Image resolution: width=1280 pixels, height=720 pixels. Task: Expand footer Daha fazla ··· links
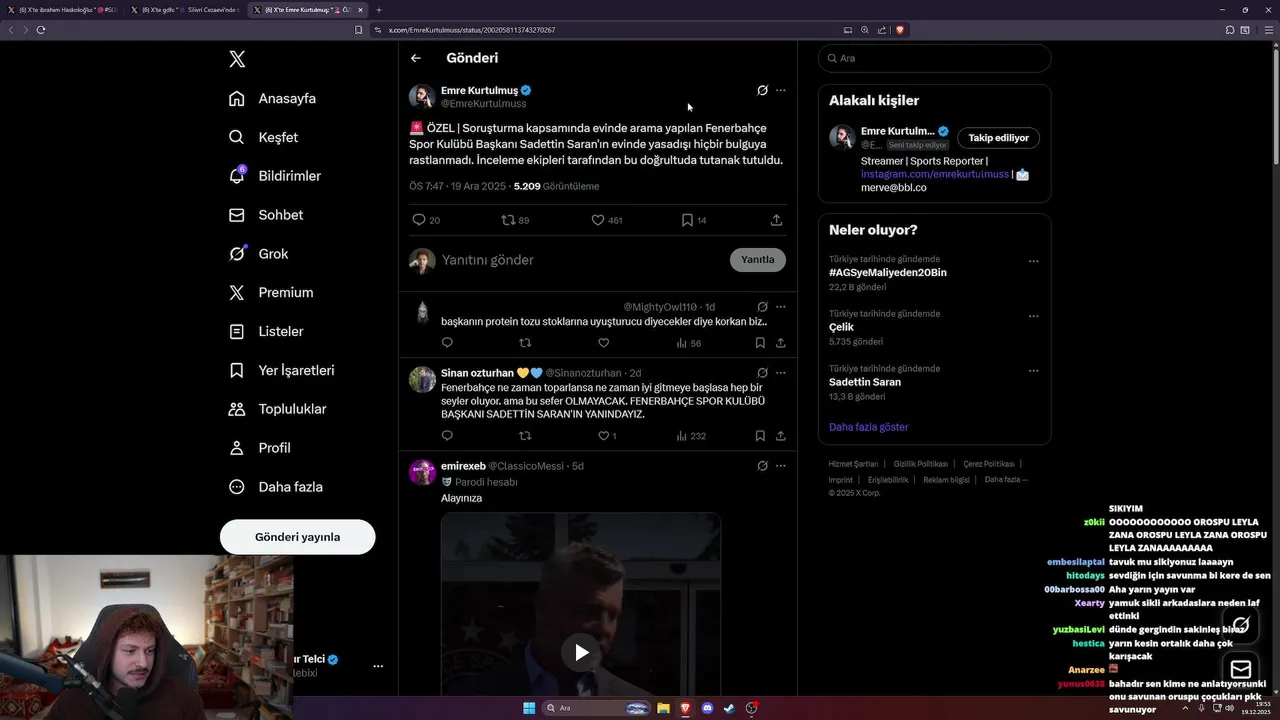(x=1006, y=480)
